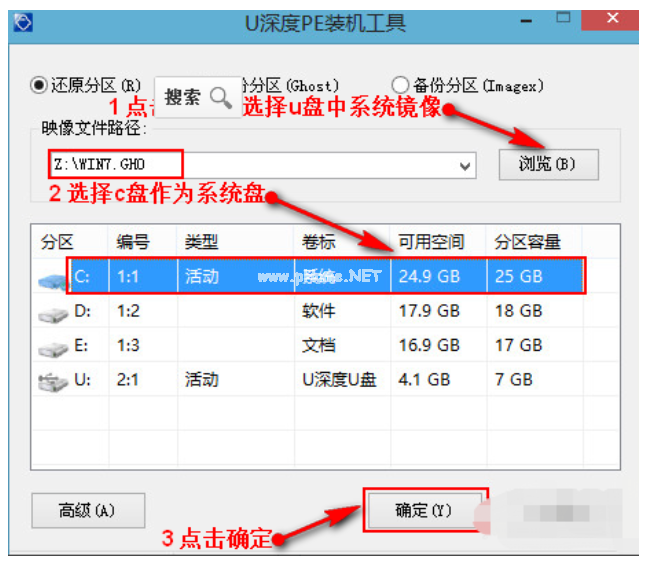649x570 pixels.
Task: Click the 编号 column header
Action: tap(133, 243)
